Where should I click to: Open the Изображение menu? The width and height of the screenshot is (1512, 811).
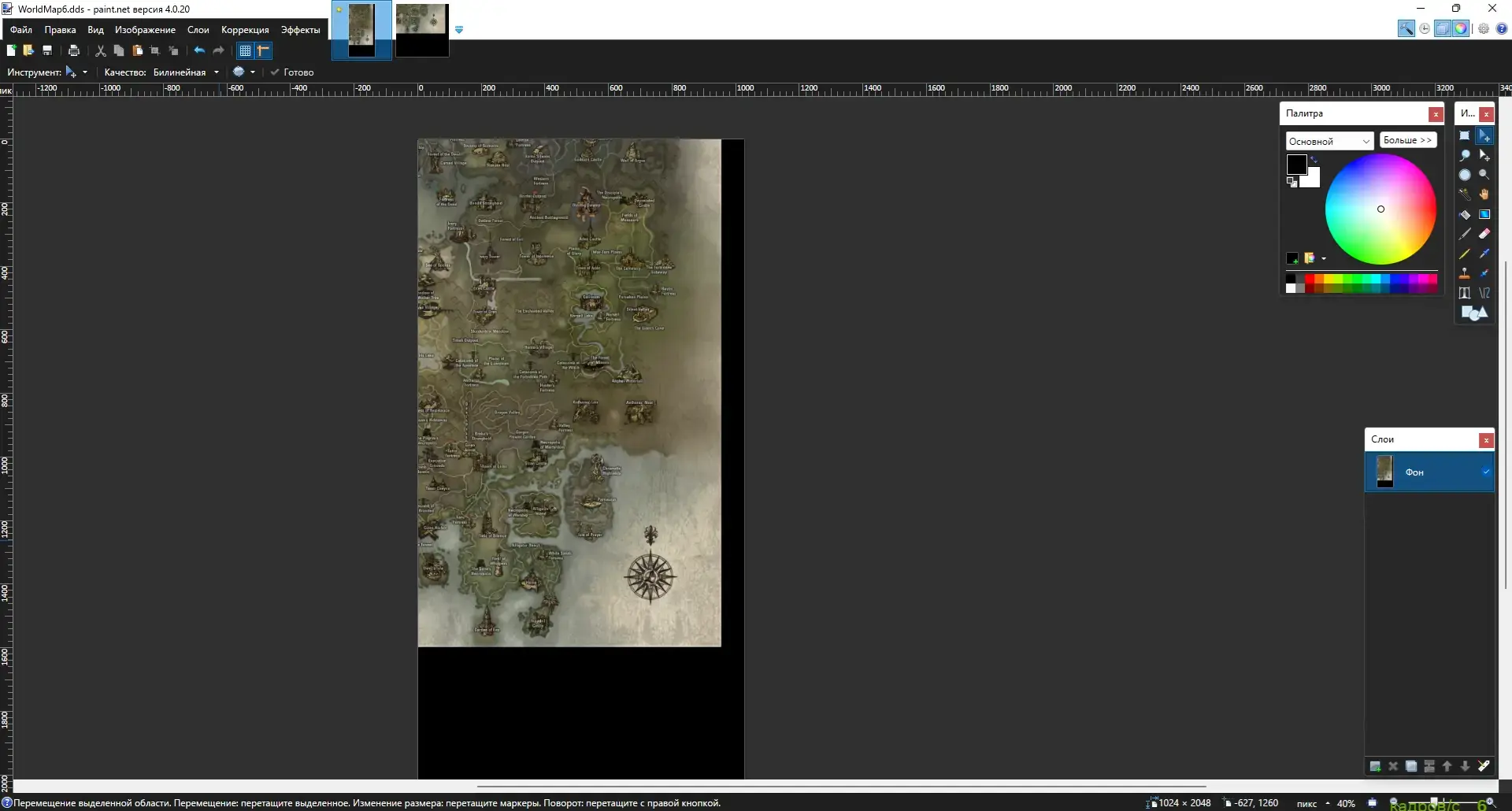tap(145, 30)
